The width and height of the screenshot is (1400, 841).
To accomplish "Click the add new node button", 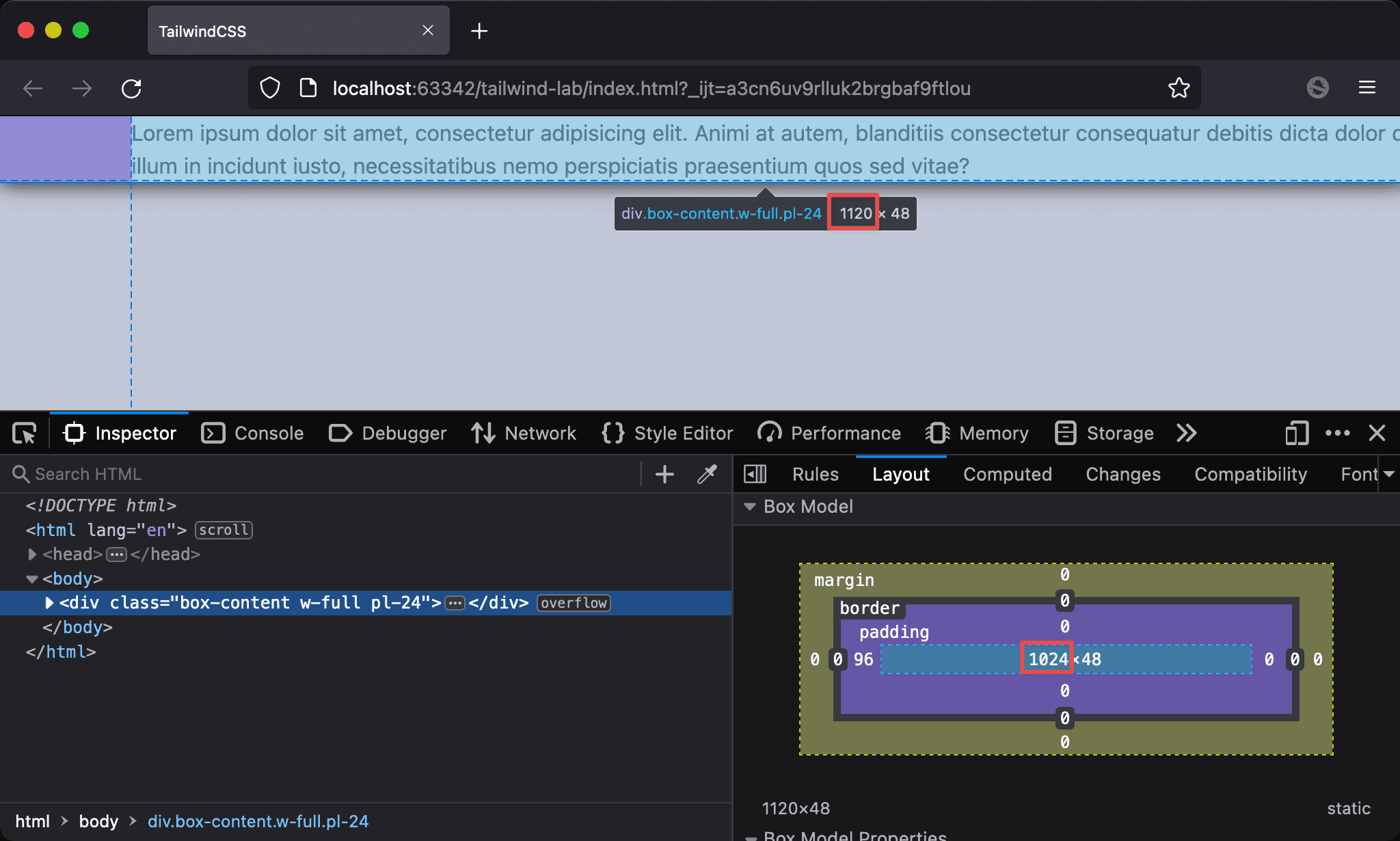I will (x=664, y=474).
